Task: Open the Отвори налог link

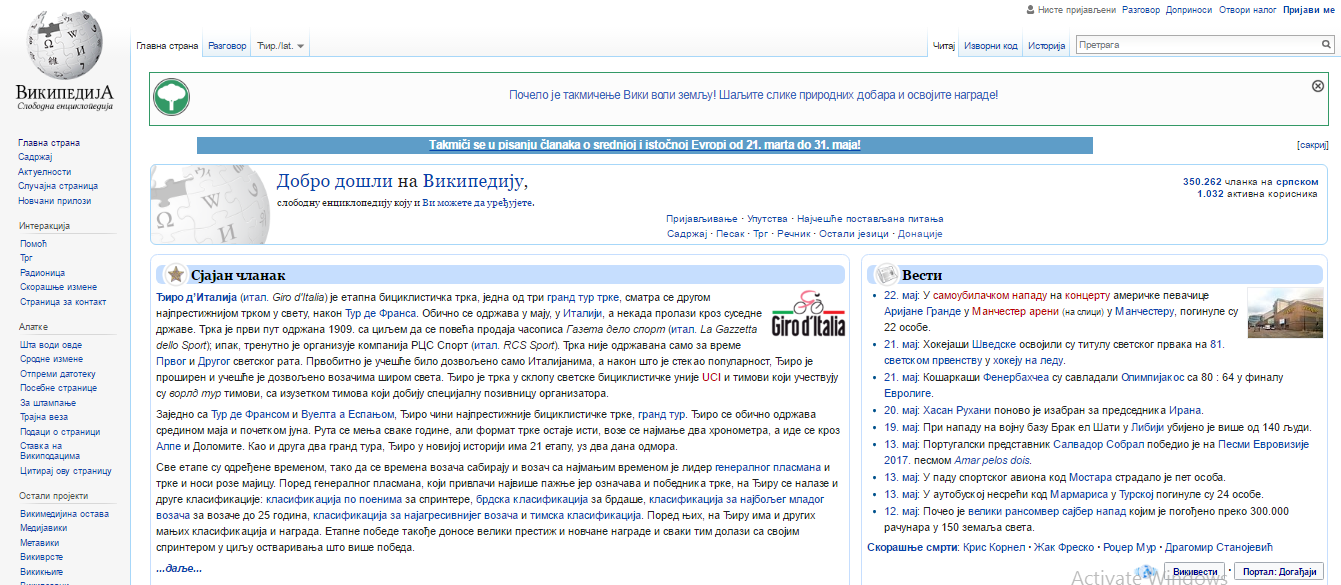Action: click(1249, 10)
